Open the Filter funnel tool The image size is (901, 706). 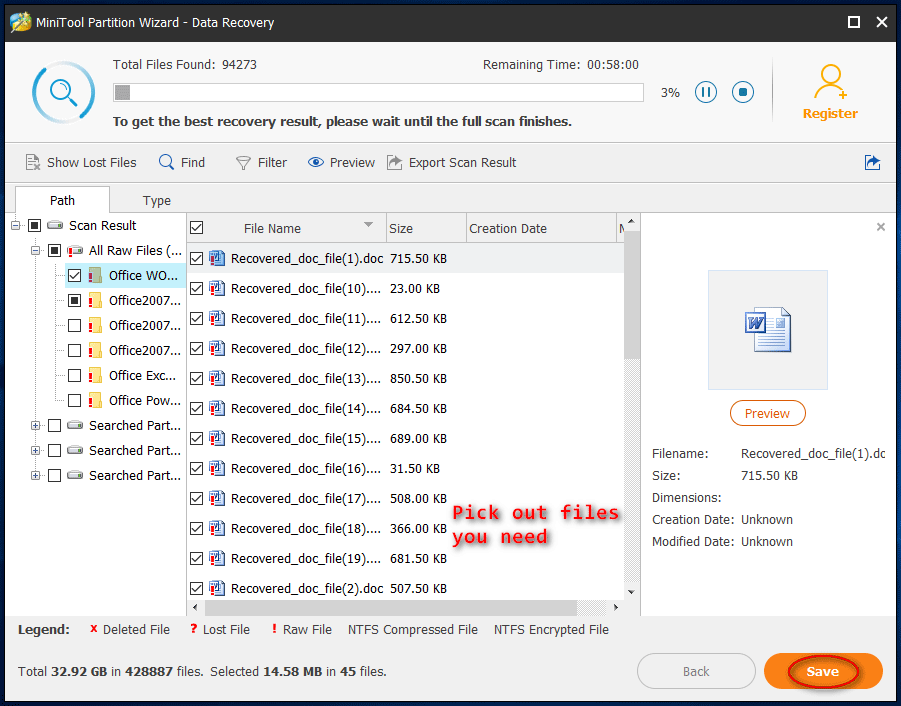243,162
